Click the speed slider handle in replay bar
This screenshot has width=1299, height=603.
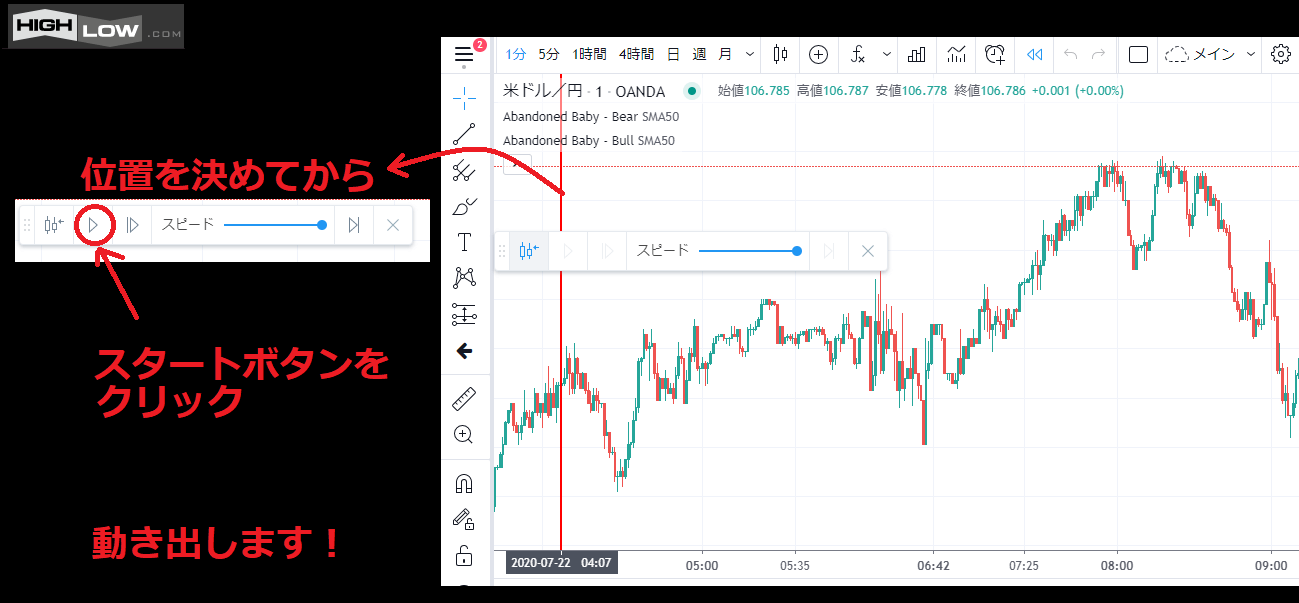pyautogui.click(x=797, y=251)
